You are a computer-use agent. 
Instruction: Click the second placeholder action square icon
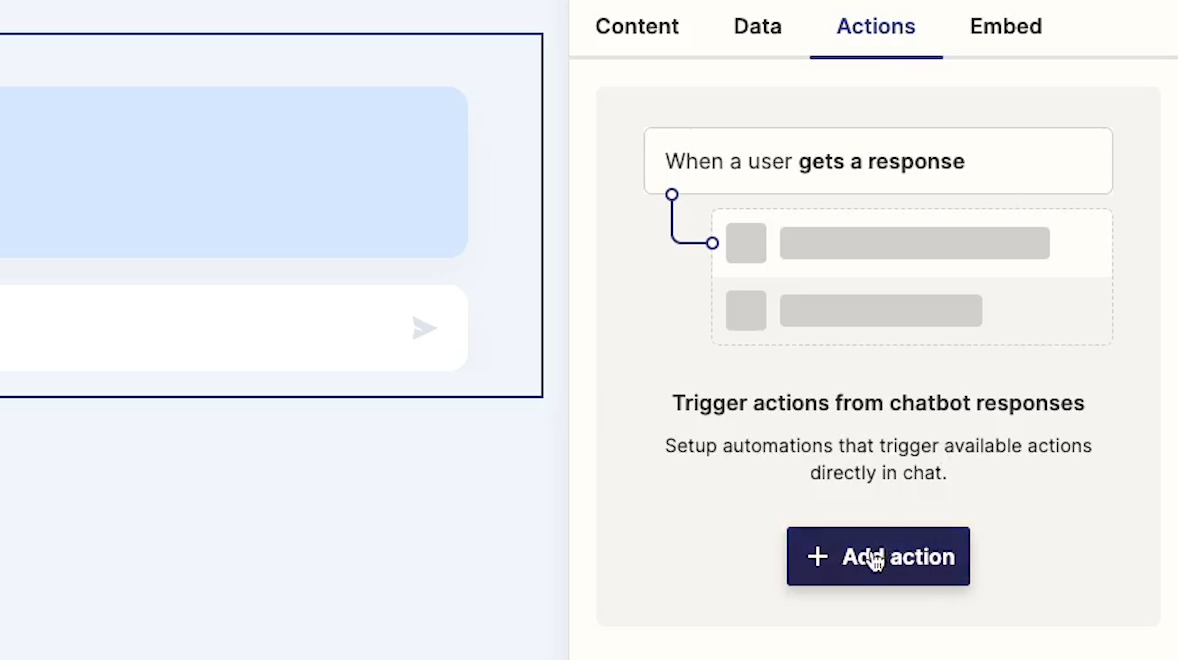tap(746, 310)
